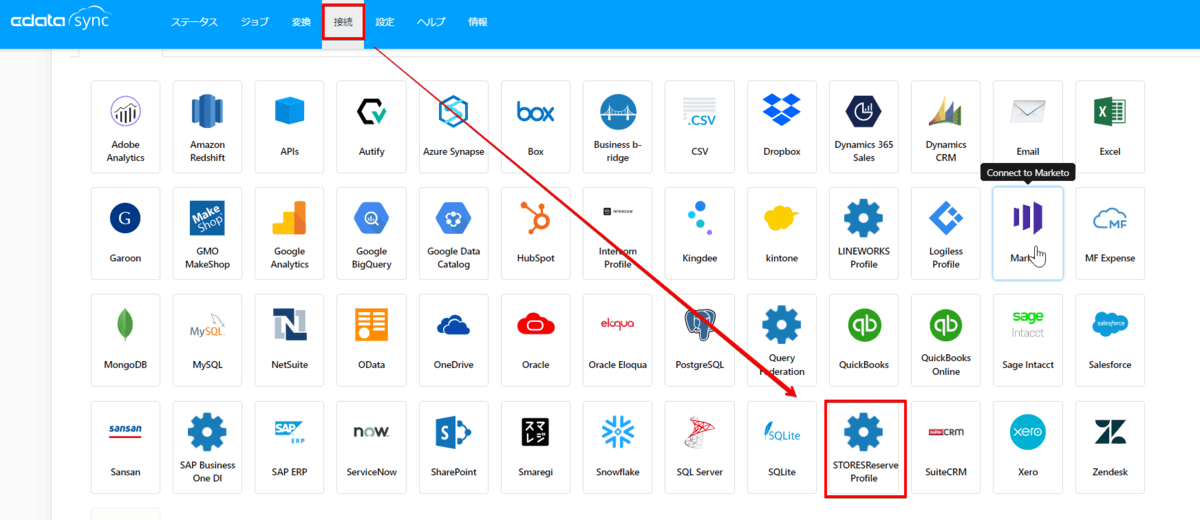This screenshot has height=520, width=1200.
Task: Click the Oracle connector tile
Action: pos(535,340)
